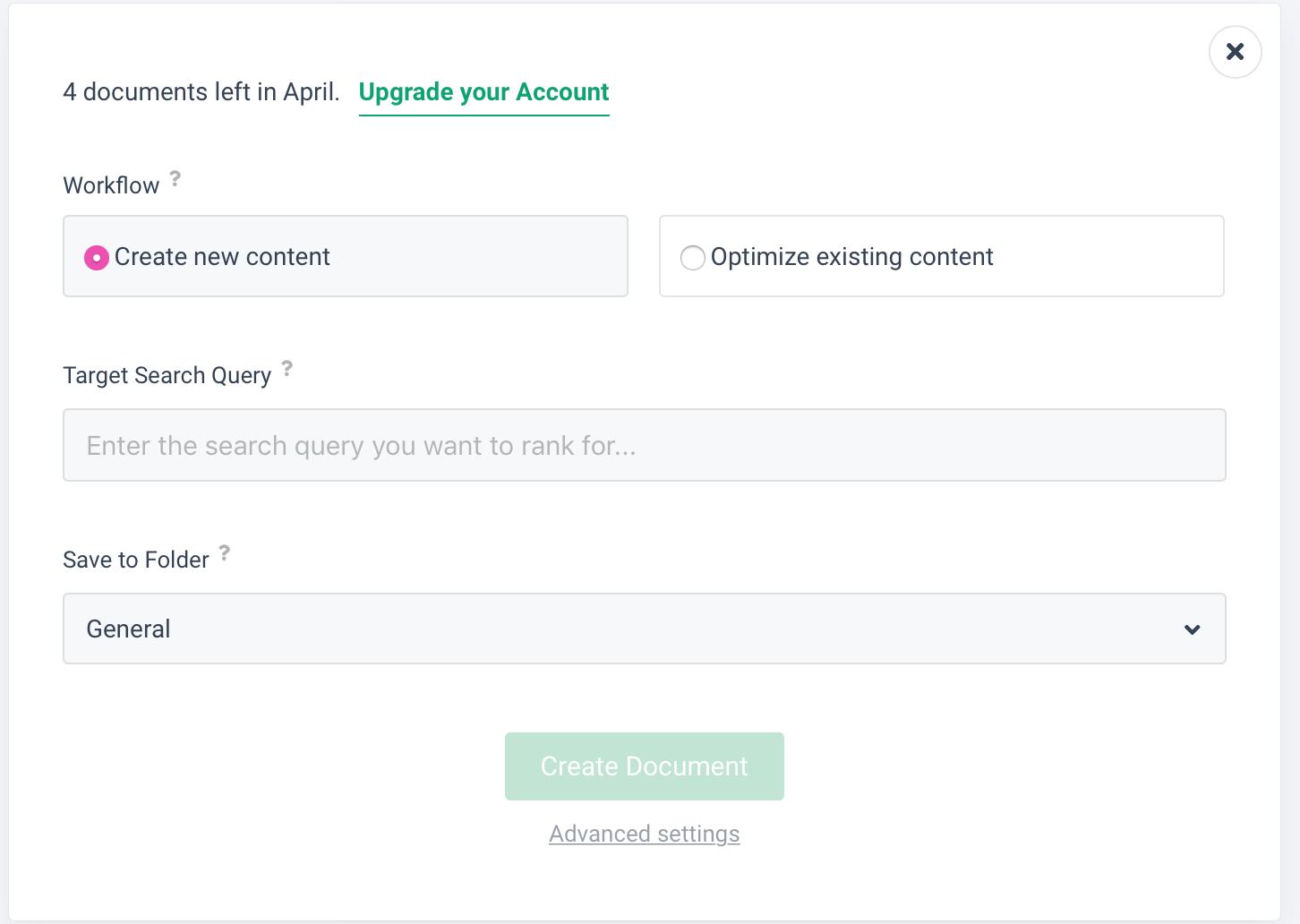Select the Create new content radio button
1300x924 pixels.
tap(96, 258)
